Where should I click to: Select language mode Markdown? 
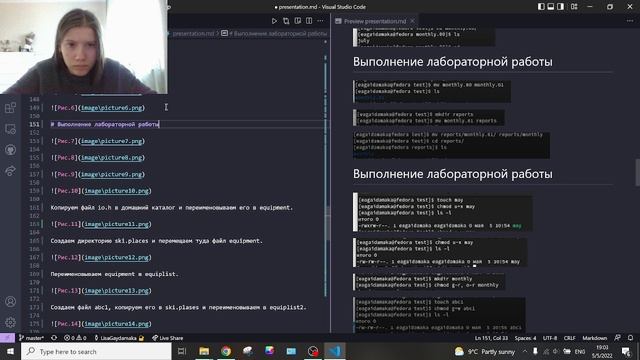594,338
